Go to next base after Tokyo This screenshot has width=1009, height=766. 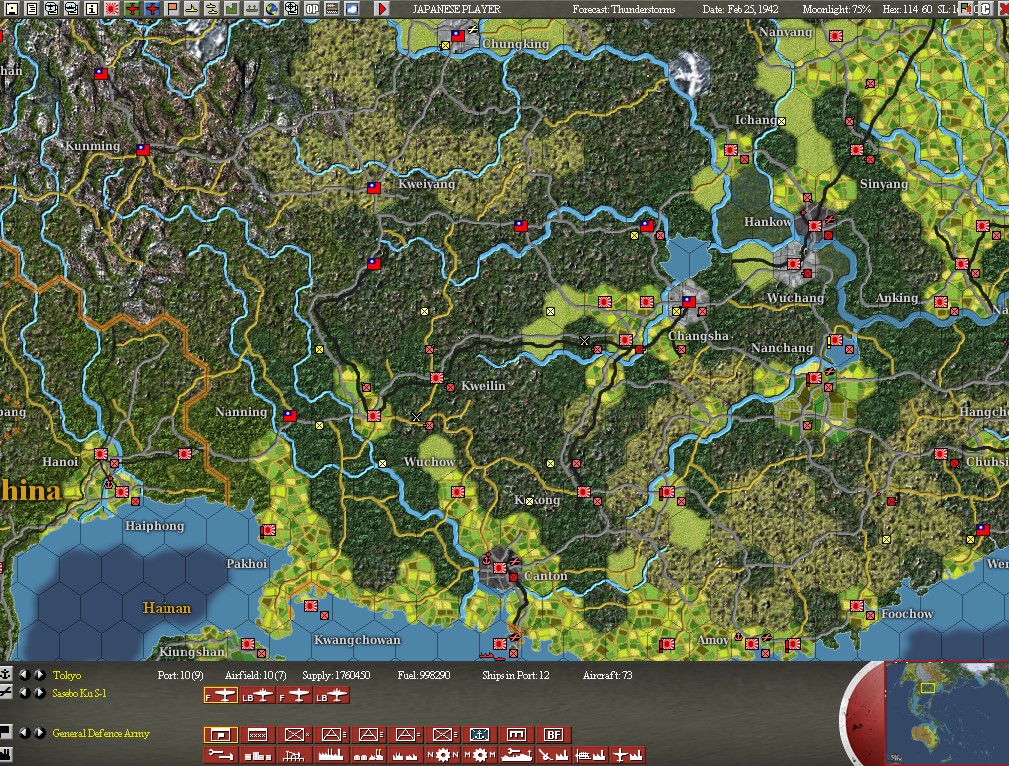pos(40,675)
